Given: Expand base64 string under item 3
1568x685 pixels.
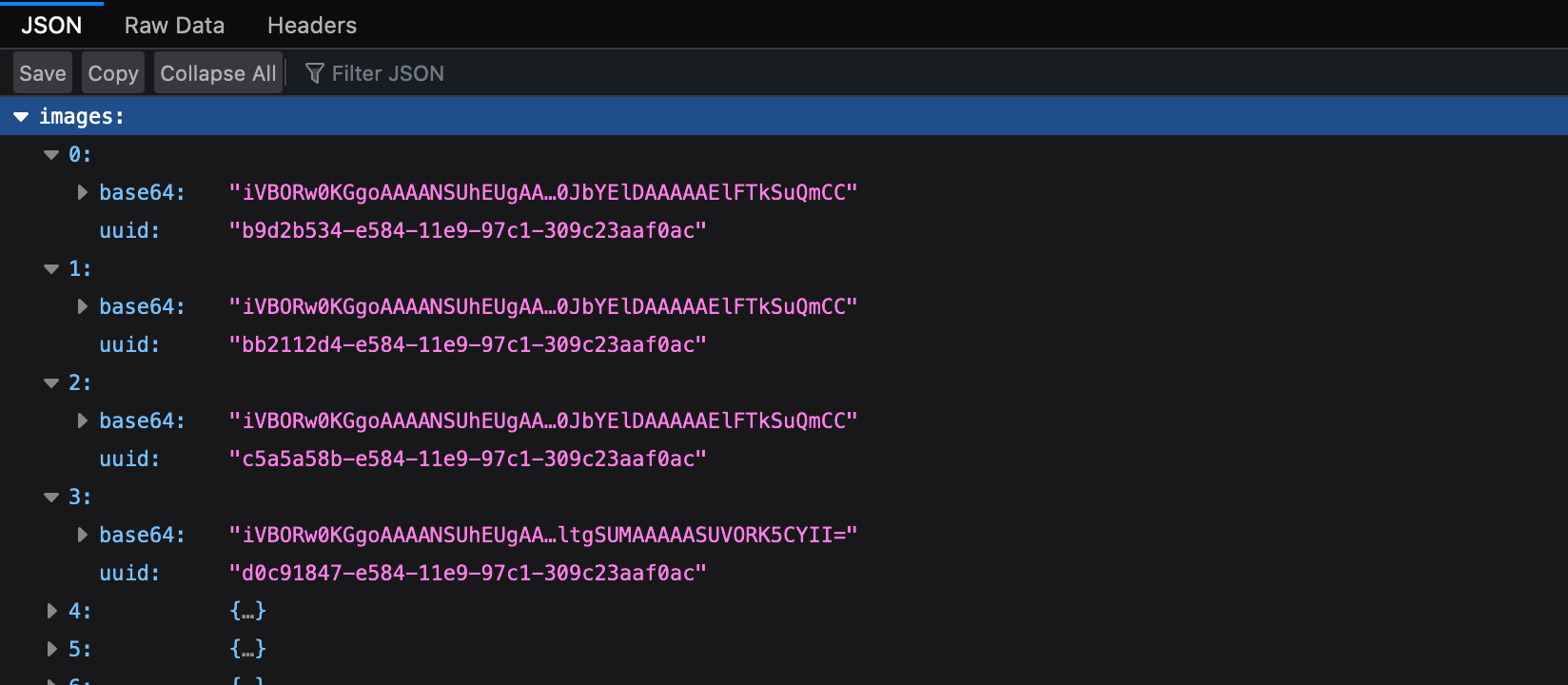Looking at the screenshot, I should (83, 535).
